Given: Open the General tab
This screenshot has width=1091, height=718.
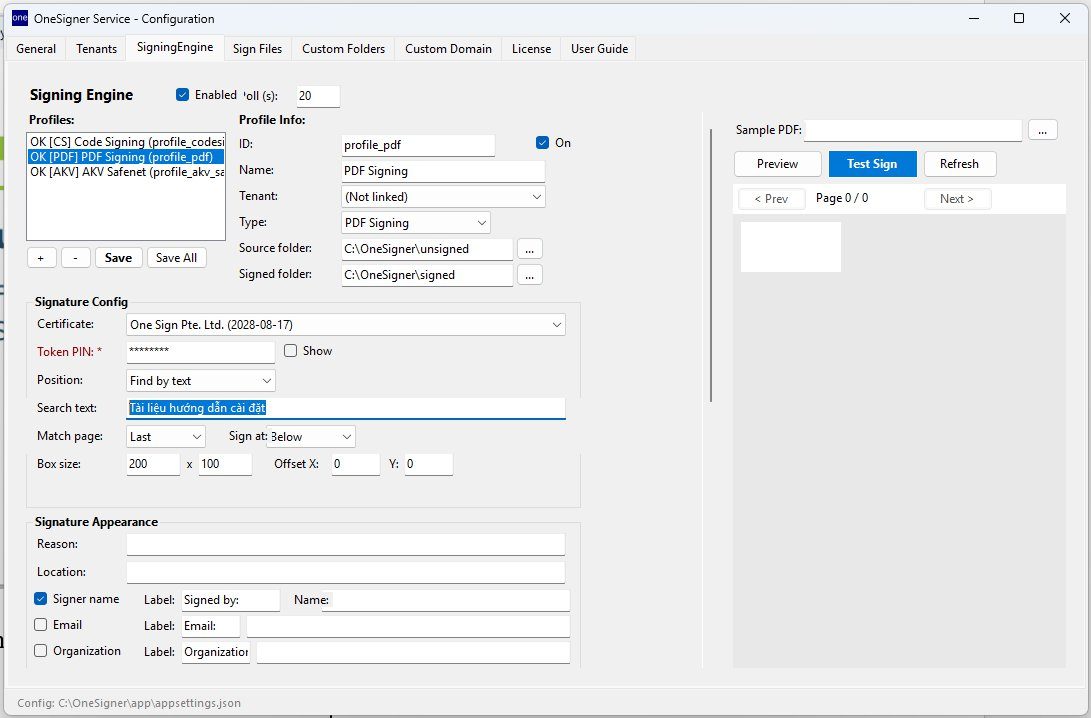Looking at the screenshot, I should pyautogui.click(x=36, y=49).
